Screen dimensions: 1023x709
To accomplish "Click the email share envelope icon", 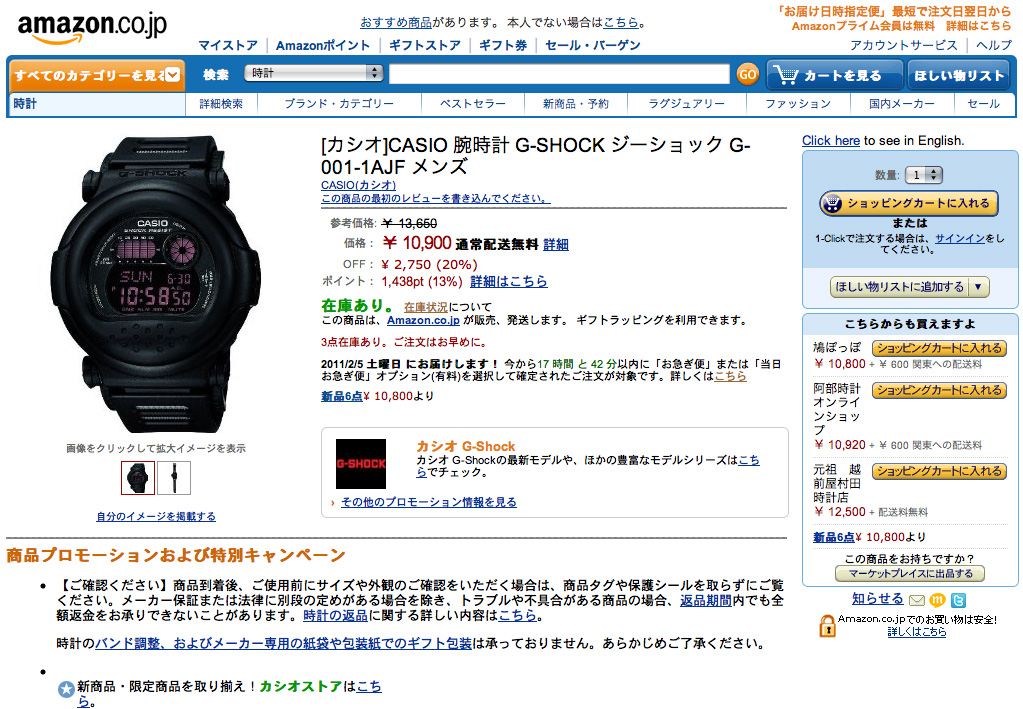I will (917, 600).
